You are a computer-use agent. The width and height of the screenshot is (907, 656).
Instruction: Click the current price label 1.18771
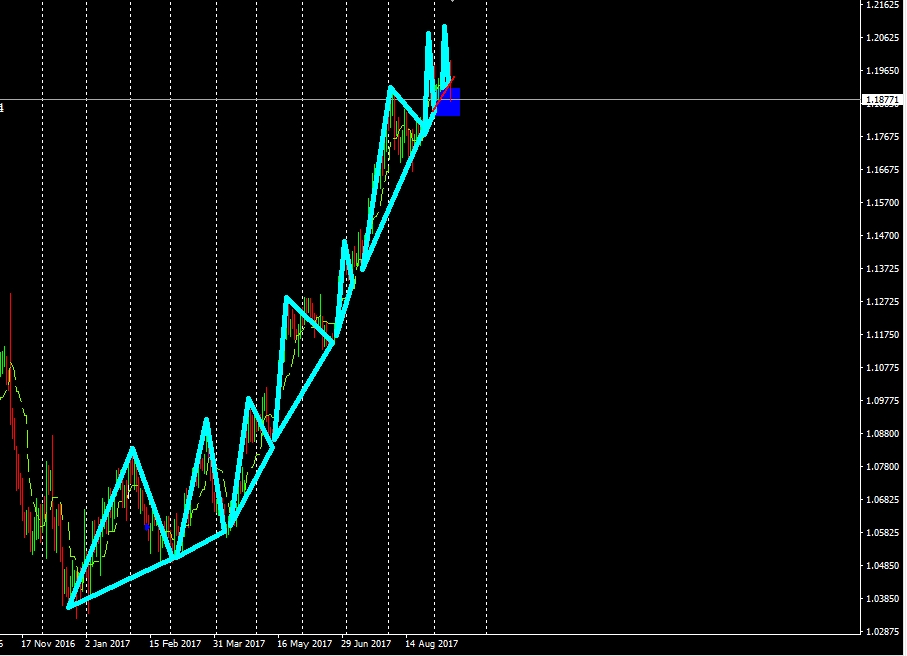coord(883,100)
